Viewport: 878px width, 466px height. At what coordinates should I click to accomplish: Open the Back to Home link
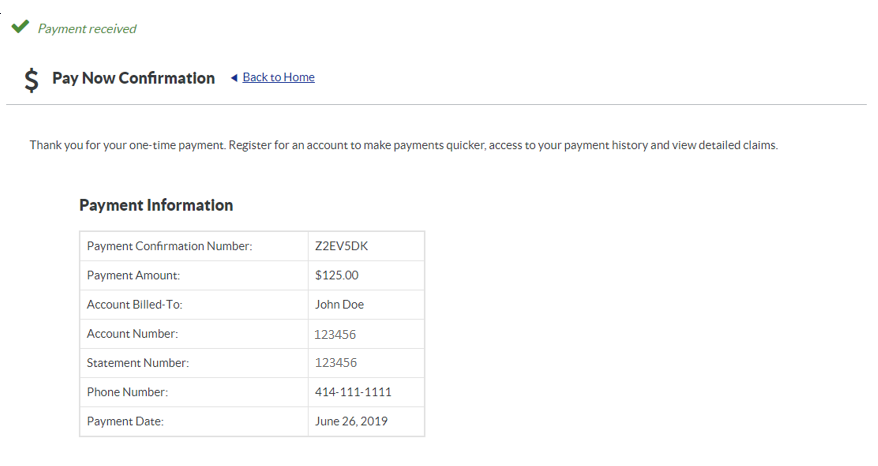tap(278, 77)
